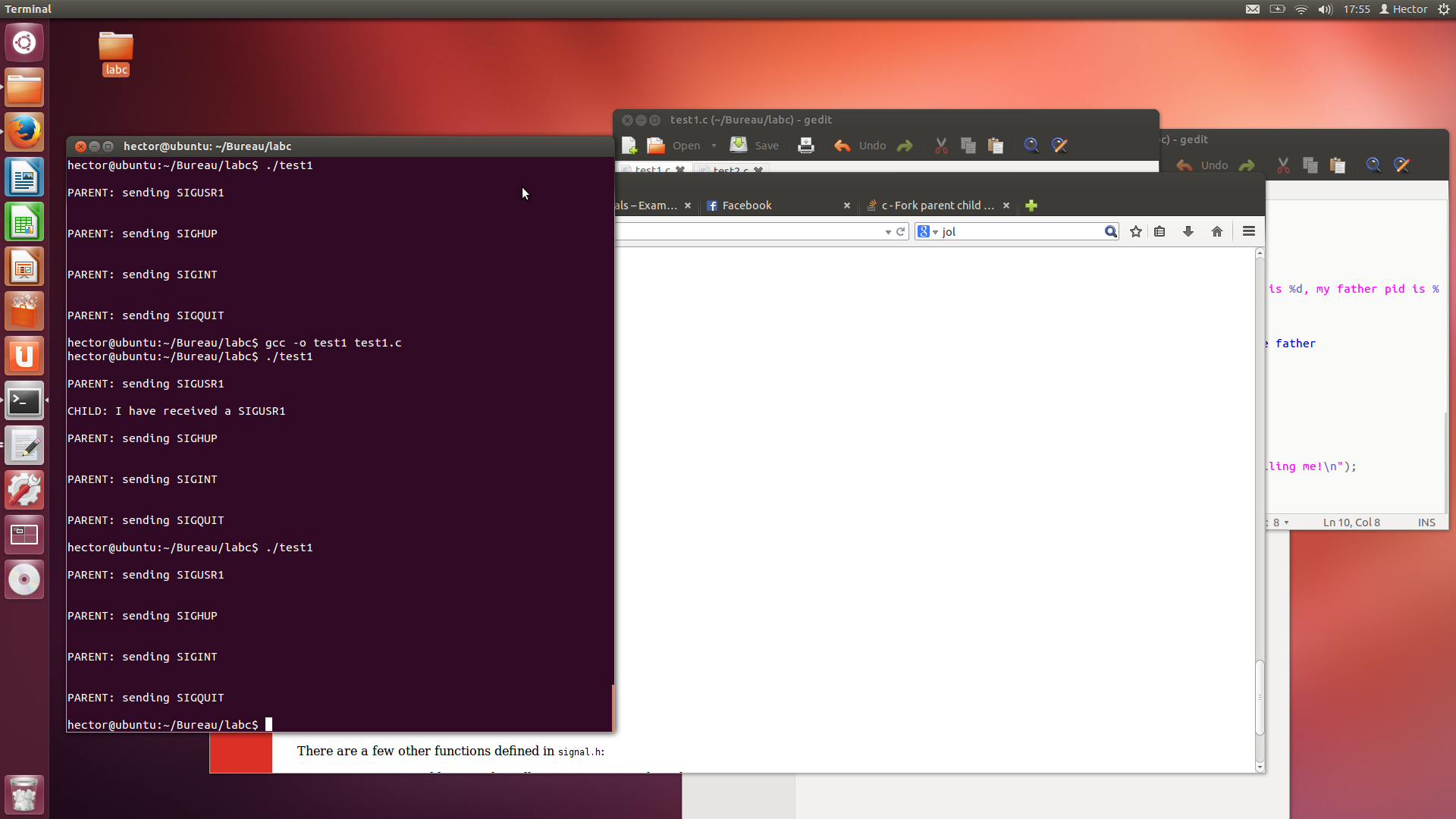Print the document from test1.c gedit toolbar
The height and width of the screenshot is (819, 1456).
(x=806, y=145)
